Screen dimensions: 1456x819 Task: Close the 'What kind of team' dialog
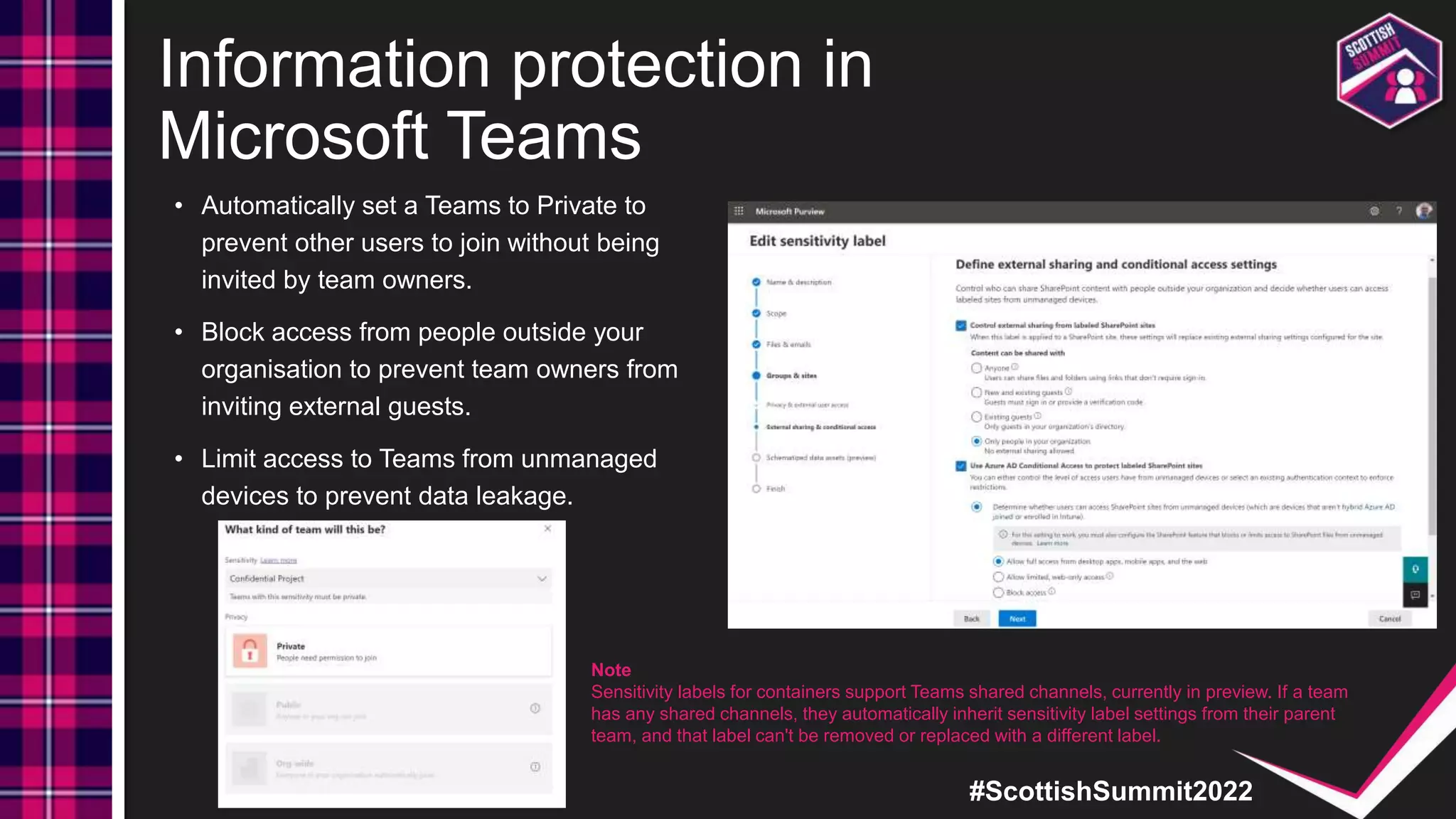[x=547, y=528]
